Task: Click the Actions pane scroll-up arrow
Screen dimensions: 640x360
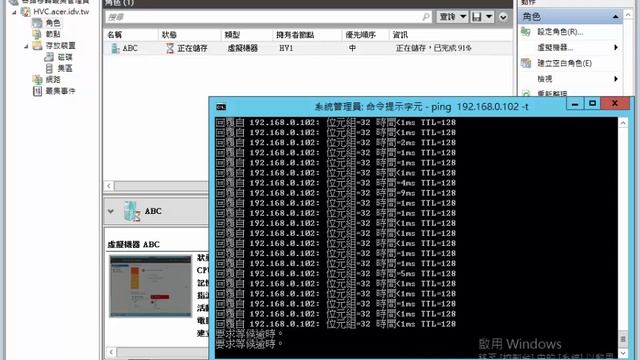Action: coord(628,15)
